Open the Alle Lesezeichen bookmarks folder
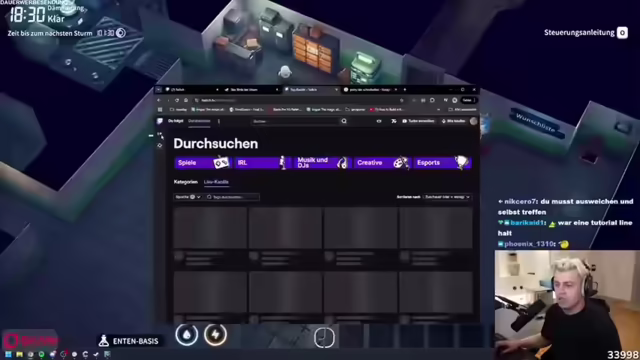The width and height of the screenshot is (640, 360). (462, 110)
